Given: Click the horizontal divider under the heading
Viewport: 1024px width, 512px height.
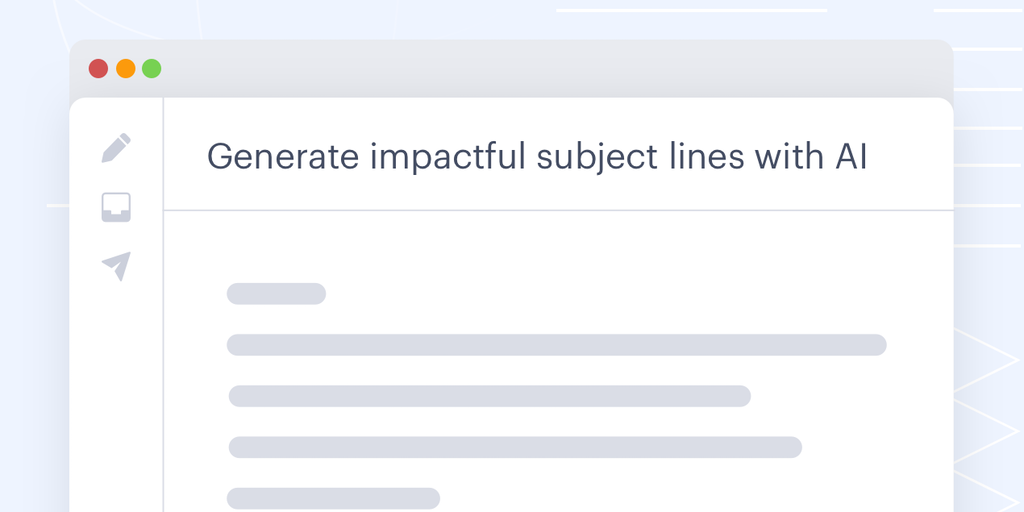Looking at the screenshot, I should click(x=558, y=211).
